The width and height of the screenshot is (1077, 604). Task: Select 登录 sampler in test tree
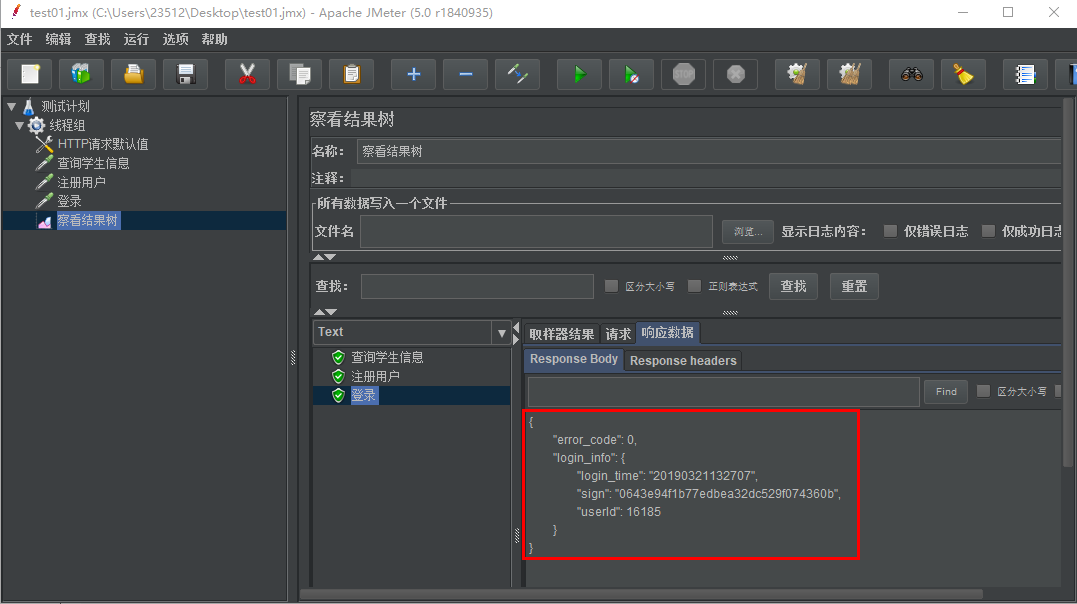point(69,201)
